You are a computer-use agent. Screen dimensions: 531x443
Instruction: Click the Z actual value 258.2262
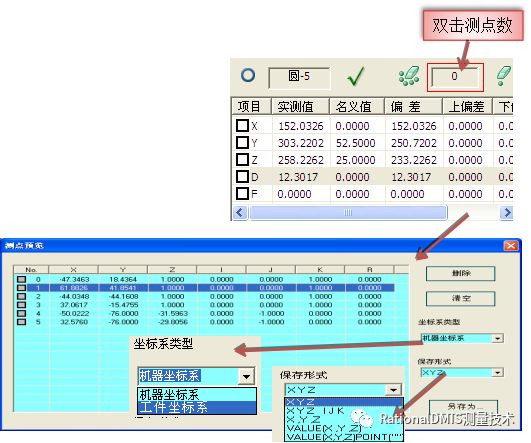(x=301, y=160)
